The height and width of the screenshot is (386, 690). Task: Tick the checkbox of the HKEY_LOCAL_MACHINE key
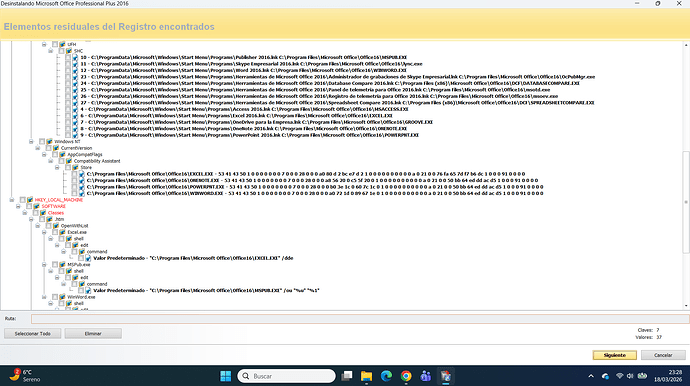pyautogui.click(x=22, y=200)
